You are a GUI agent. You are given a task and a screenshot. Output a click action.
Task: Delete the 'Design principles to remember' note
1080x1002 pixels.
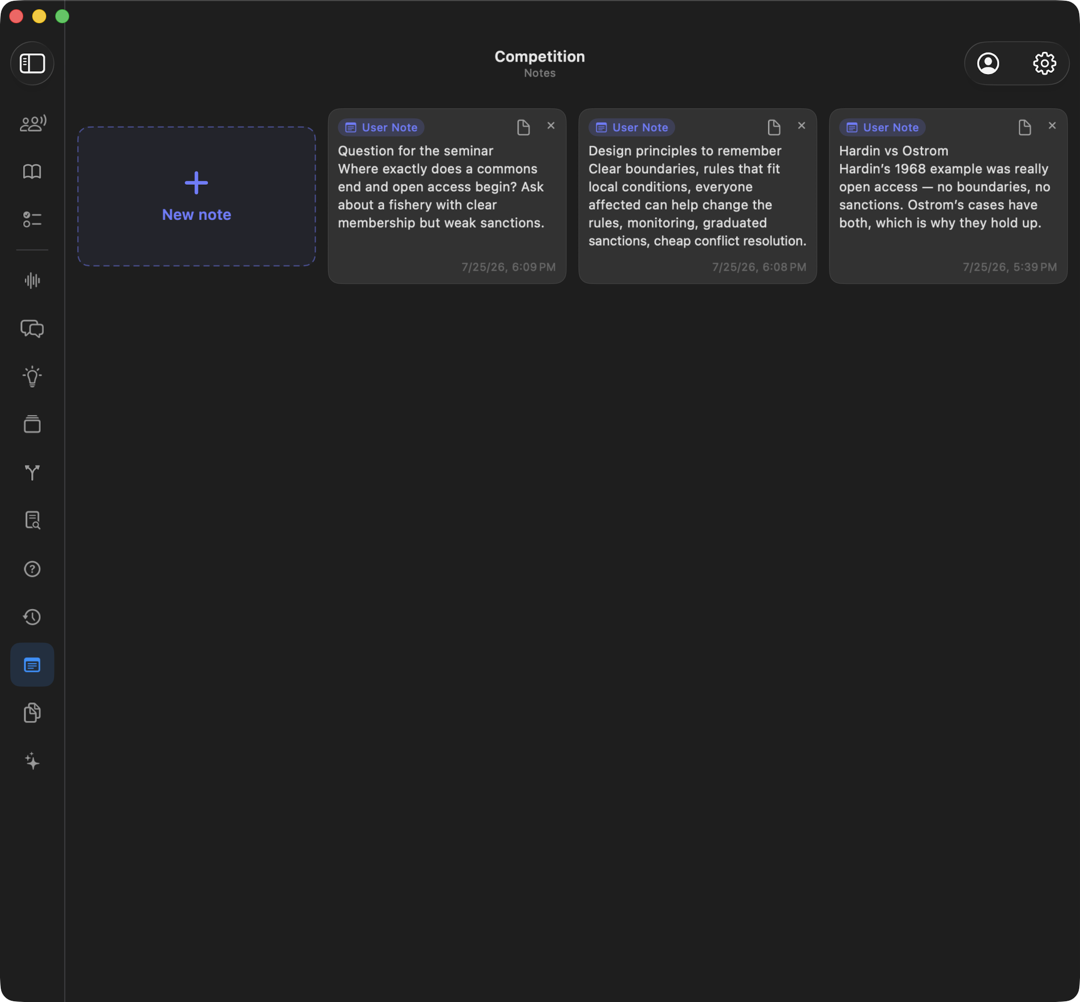[802, 125]
